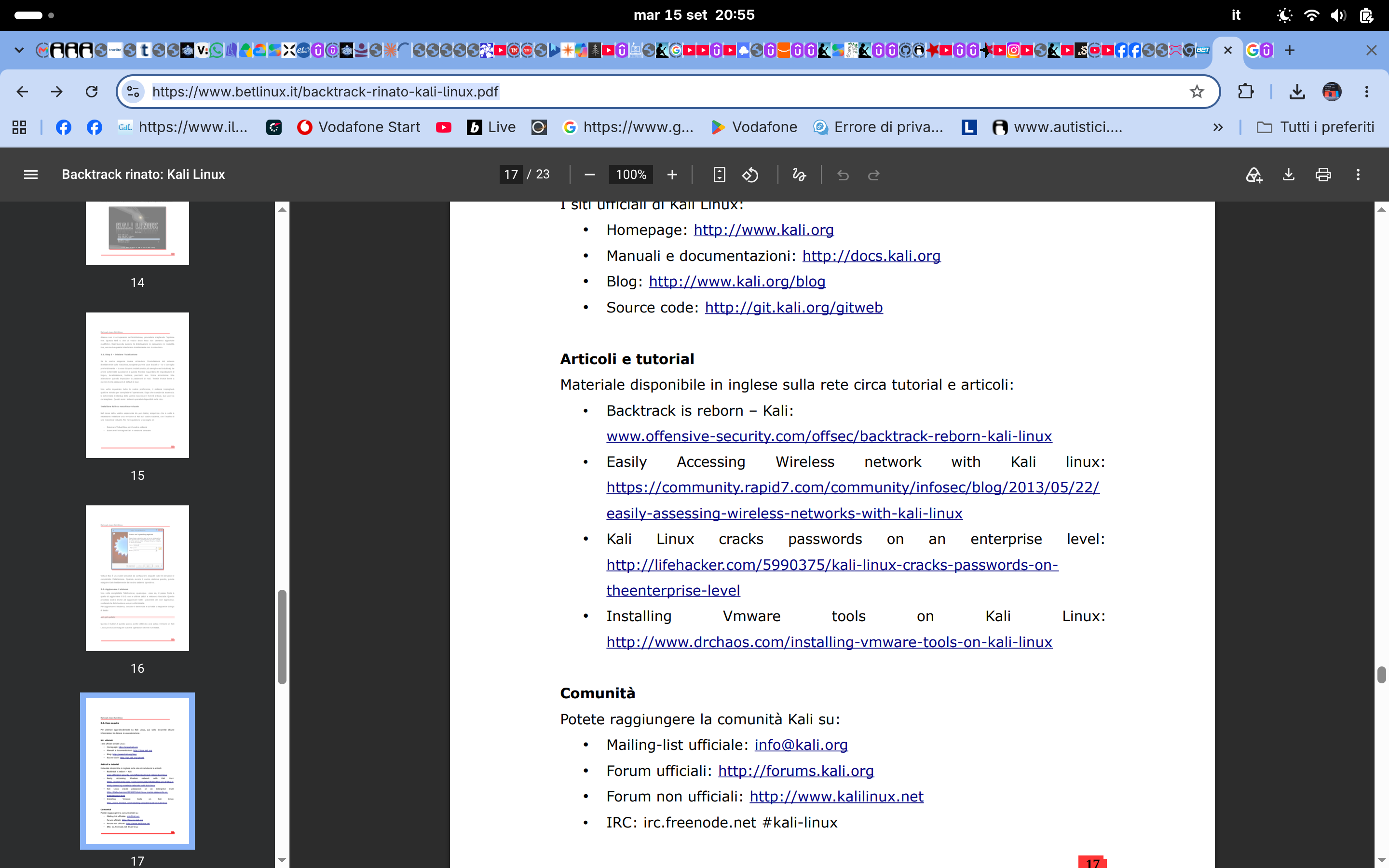The image size is (1389, 868).
Task: Reload the current page
Action: coord(91,91)
